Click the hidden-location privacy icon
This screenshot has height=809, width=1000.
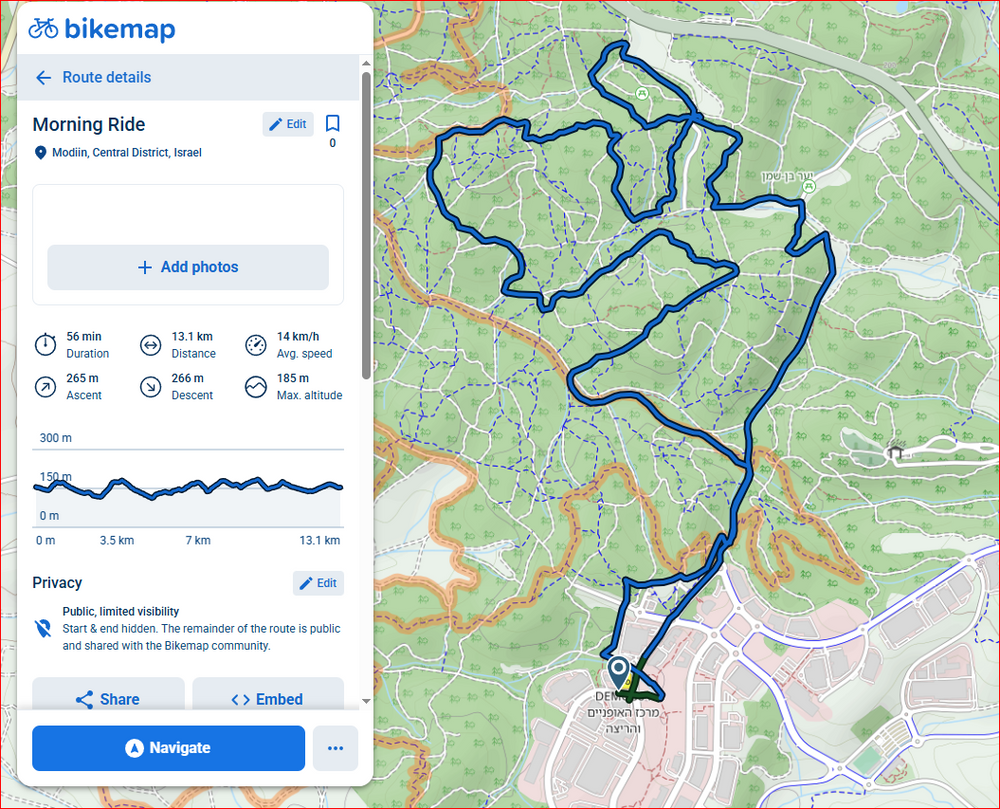[x=43, y=629]
